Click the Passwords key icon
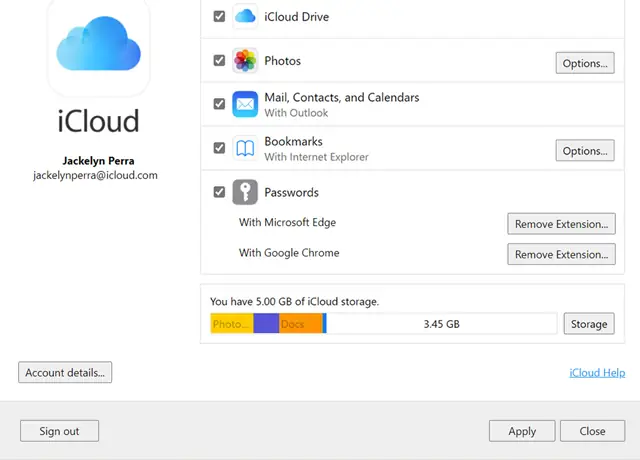Image resolution: width=640 pixels, height=460 pixels. click(245, 192)
